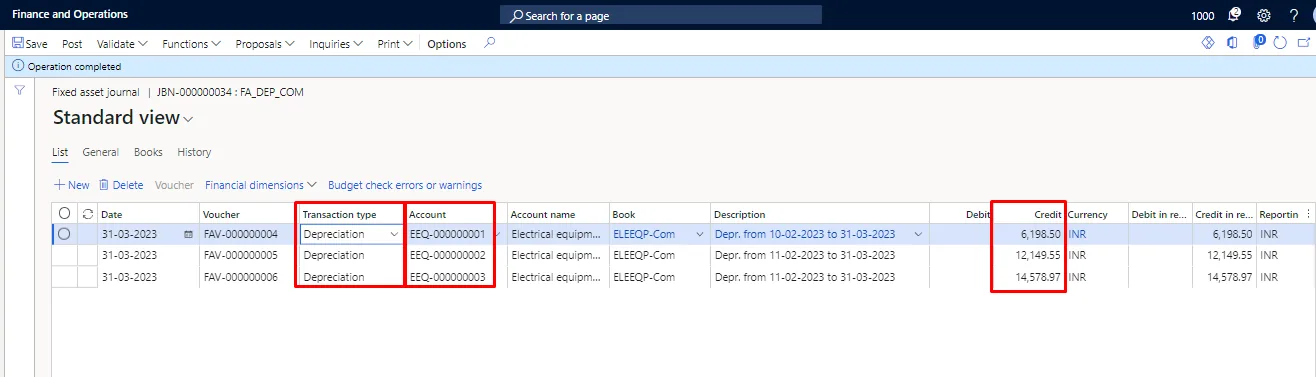Click credit amount 14,578.97 in Credit column

click(1037, 276)
